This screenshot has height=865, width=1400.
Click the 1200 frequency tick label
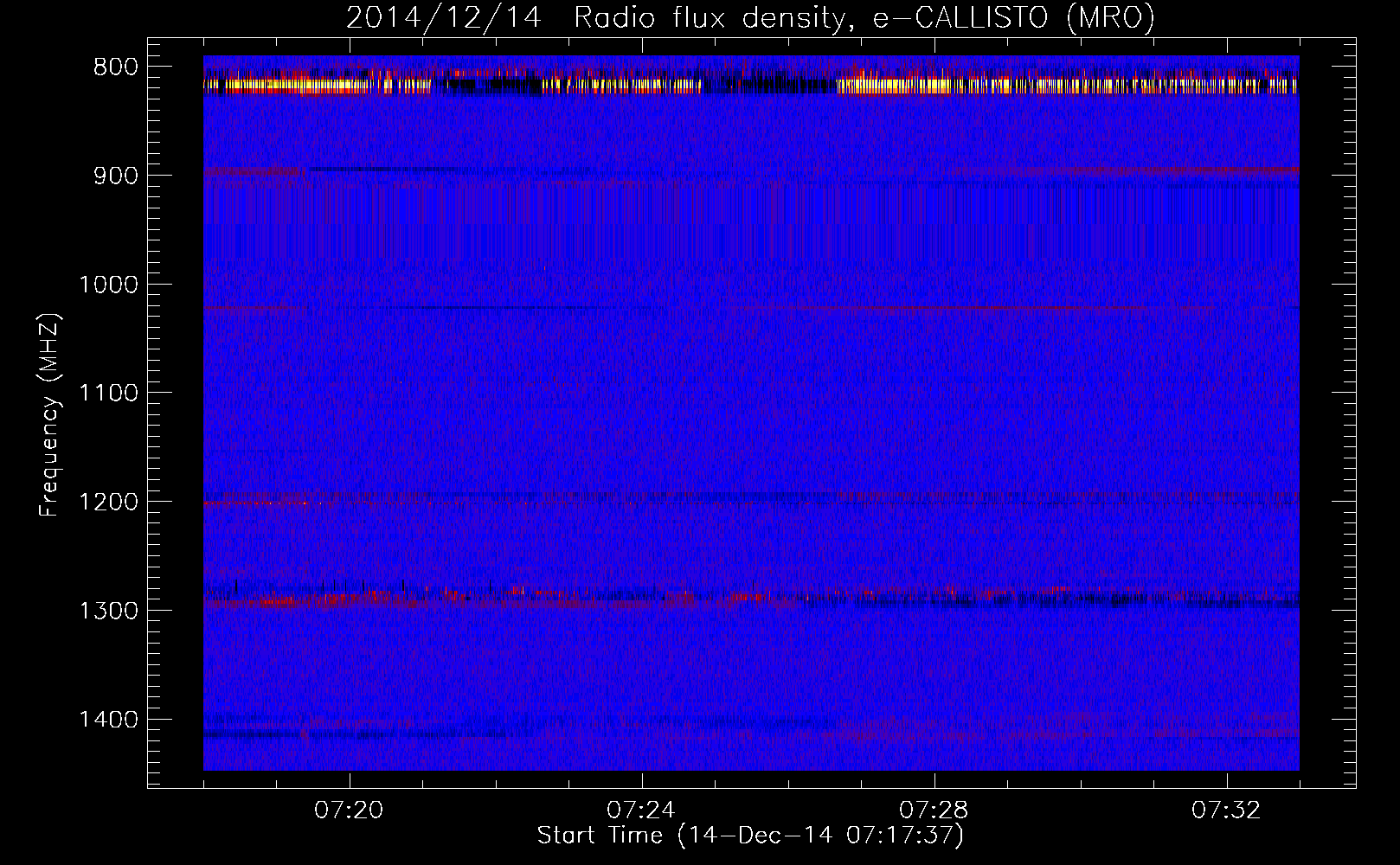(108, 502)
